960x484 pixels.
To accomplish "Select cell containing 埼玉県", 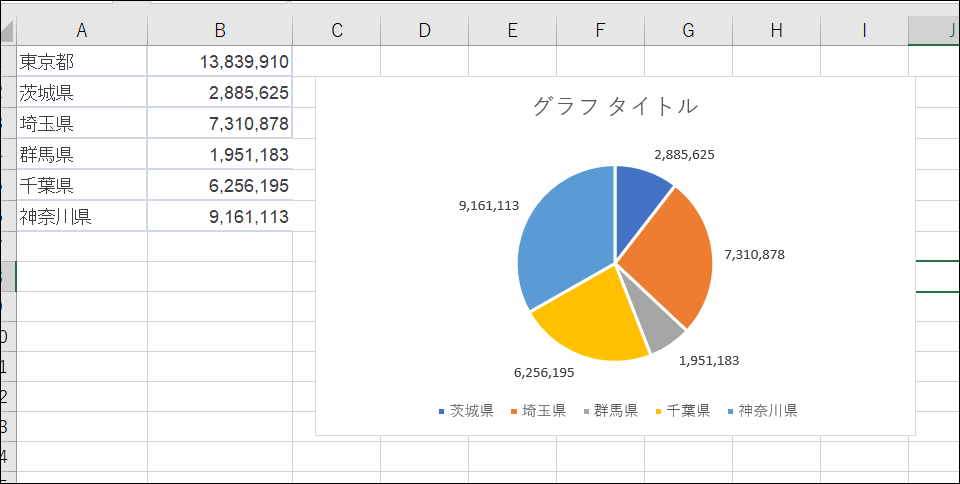I will point(81,124).
